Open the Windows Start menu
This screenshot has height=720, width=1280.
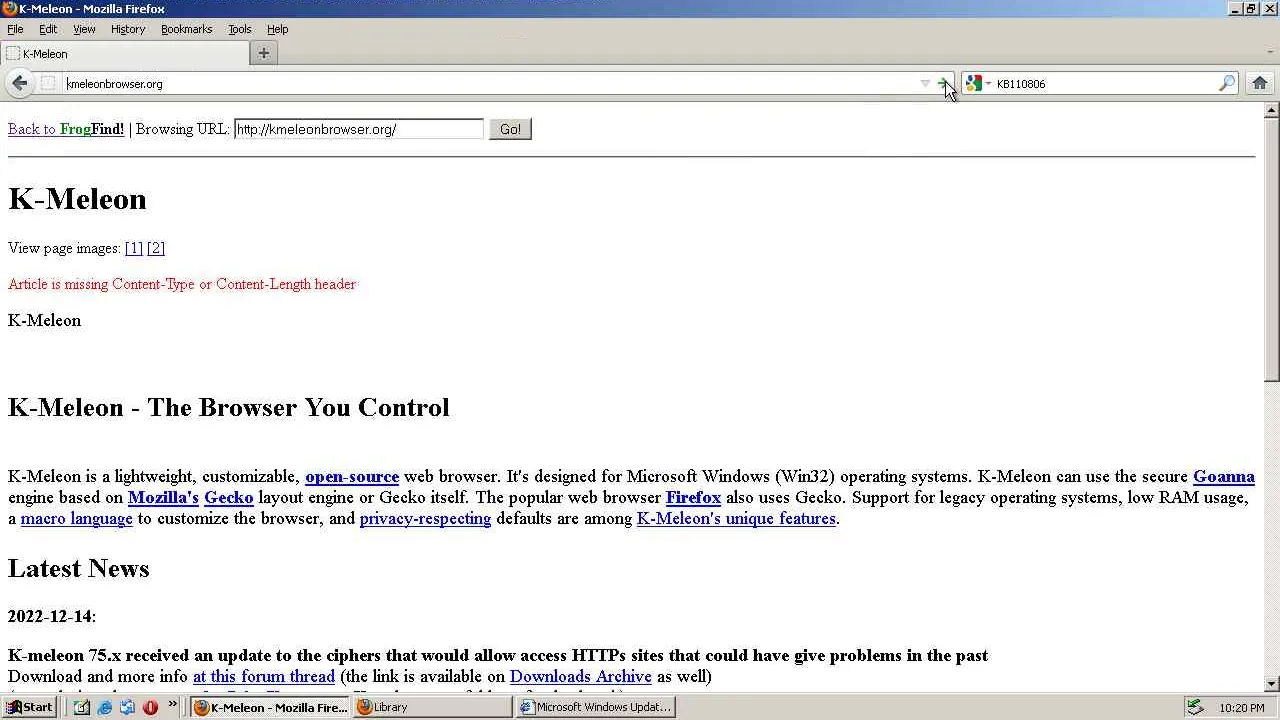[29, 707]
